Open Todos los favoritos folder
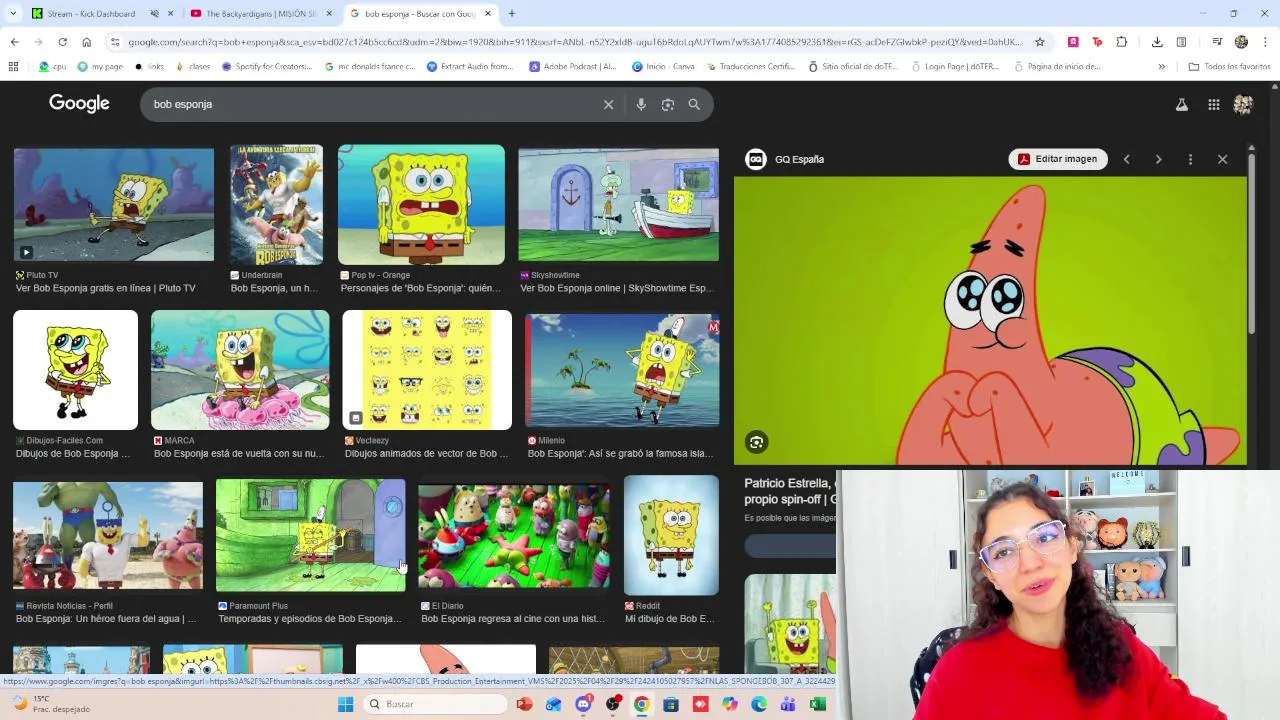This screenshot has height=720, width=1280. click(1229, 67)
